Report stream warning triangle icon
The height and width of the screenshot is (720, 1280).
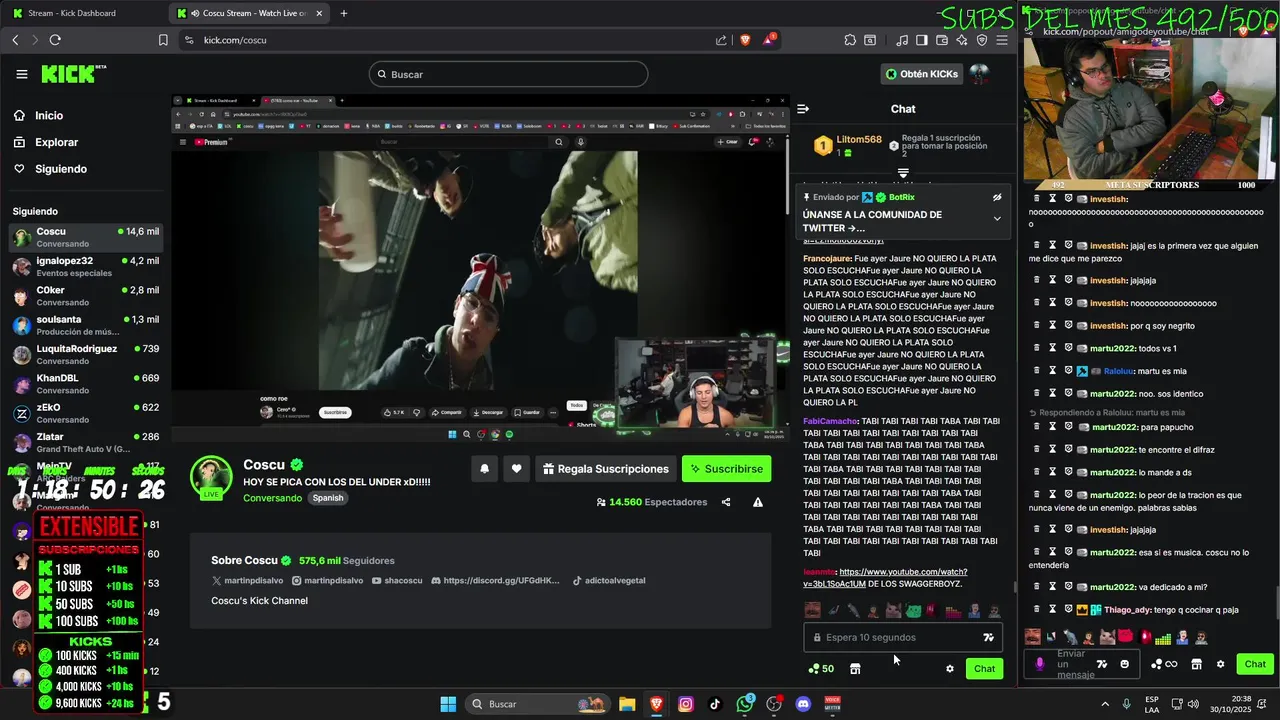coord(758,502)
